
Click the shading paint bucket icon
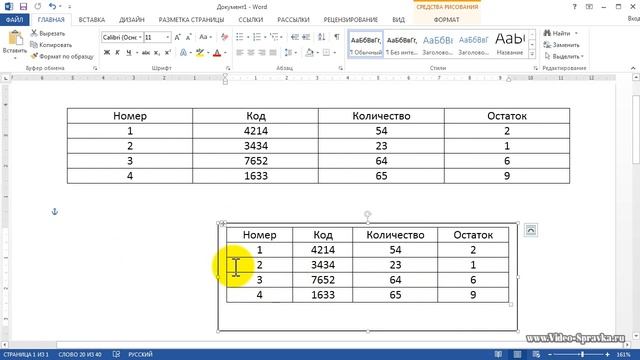(x=310, y=53)
